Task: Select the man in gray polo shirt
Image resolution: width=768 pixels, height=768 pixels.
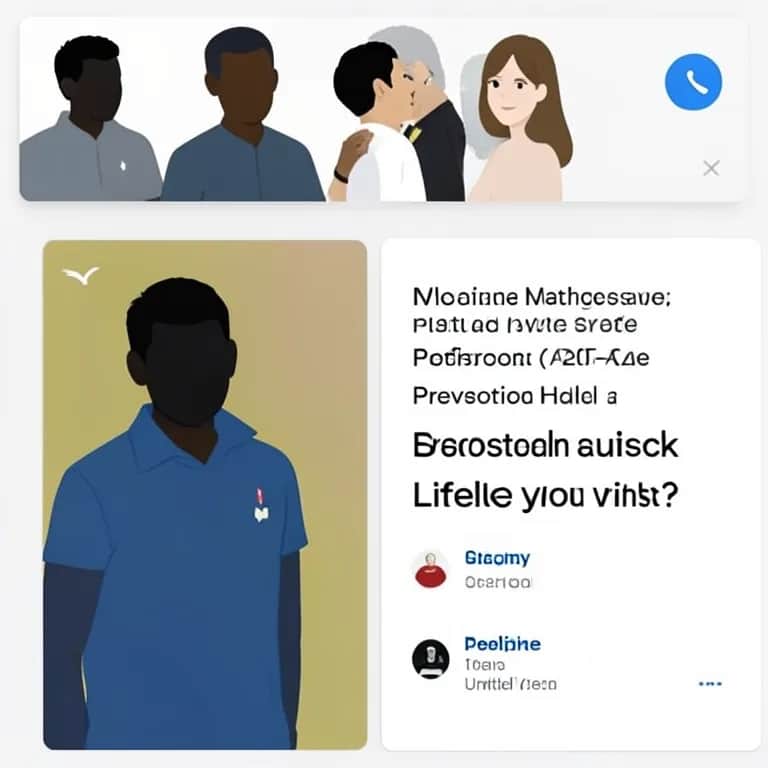Action: click(x=89, y=119)
